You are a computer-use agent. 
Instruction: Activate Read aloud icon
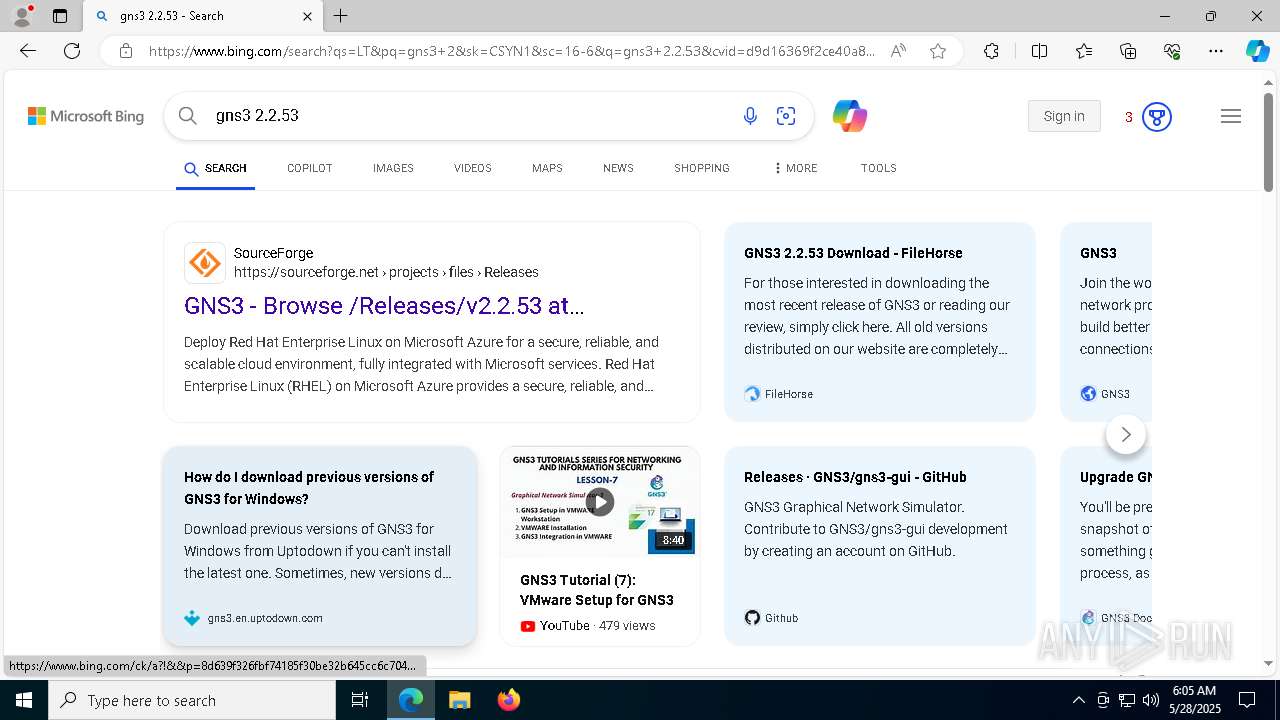point(898,51)
